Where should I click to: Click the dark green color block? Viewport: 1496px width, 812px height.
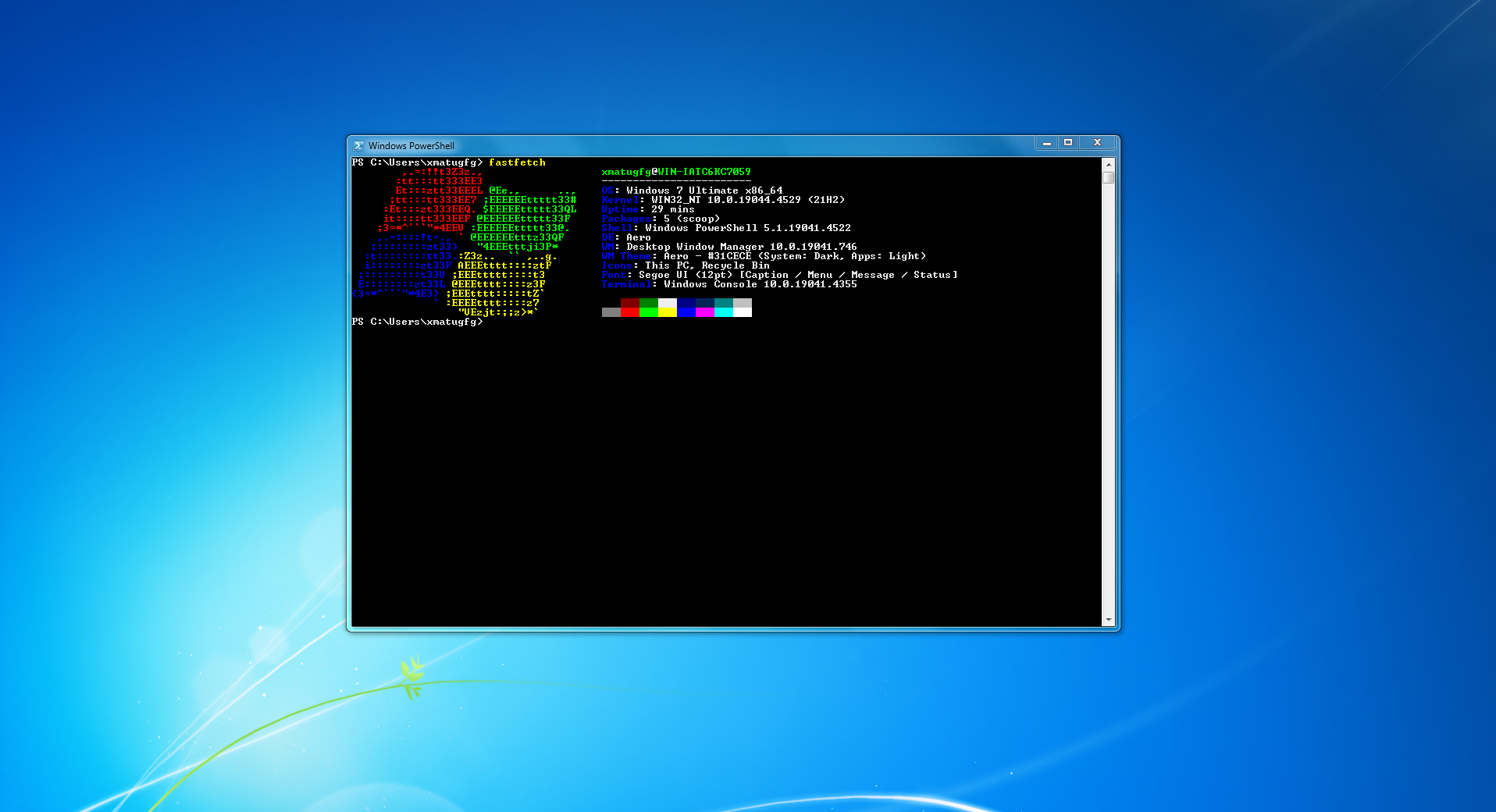(x=649, y=303)
